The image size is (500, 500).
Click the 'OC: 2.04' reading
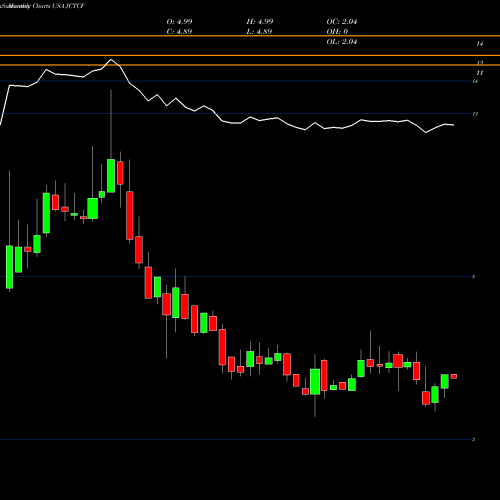[x=342, y=22]
